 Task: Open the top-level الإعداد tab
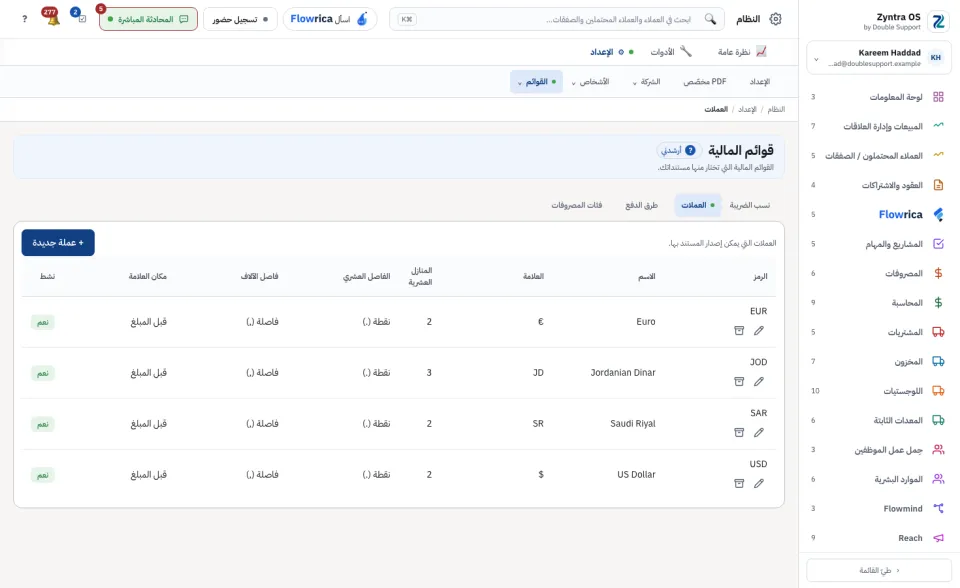pos(611,51)
